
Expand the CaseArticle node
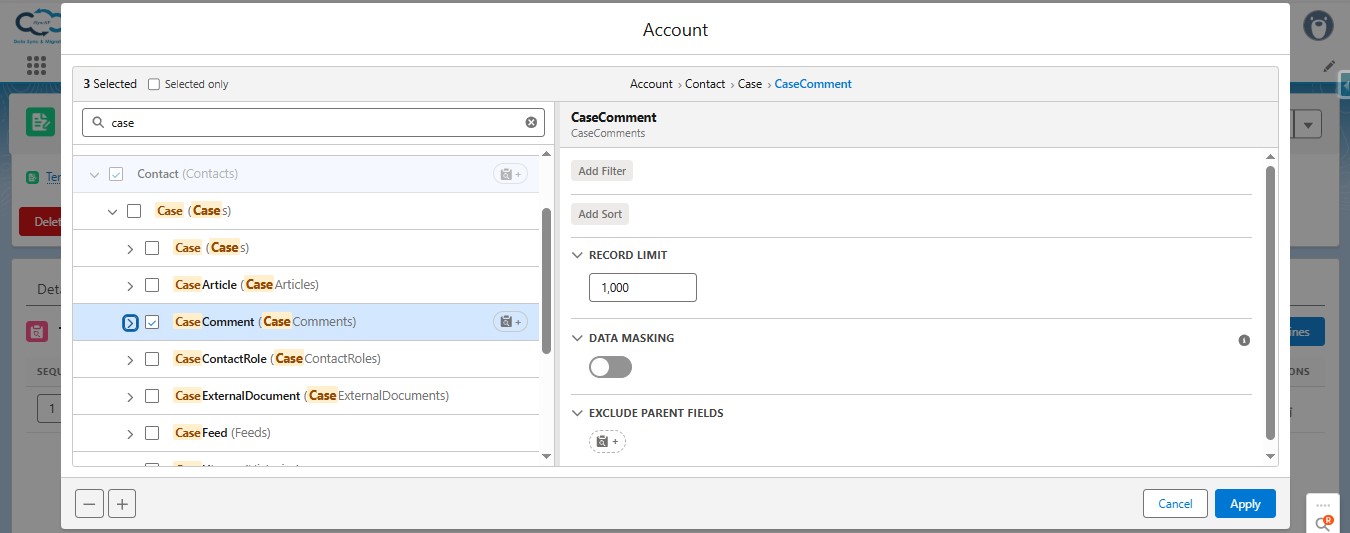[130, 285]
